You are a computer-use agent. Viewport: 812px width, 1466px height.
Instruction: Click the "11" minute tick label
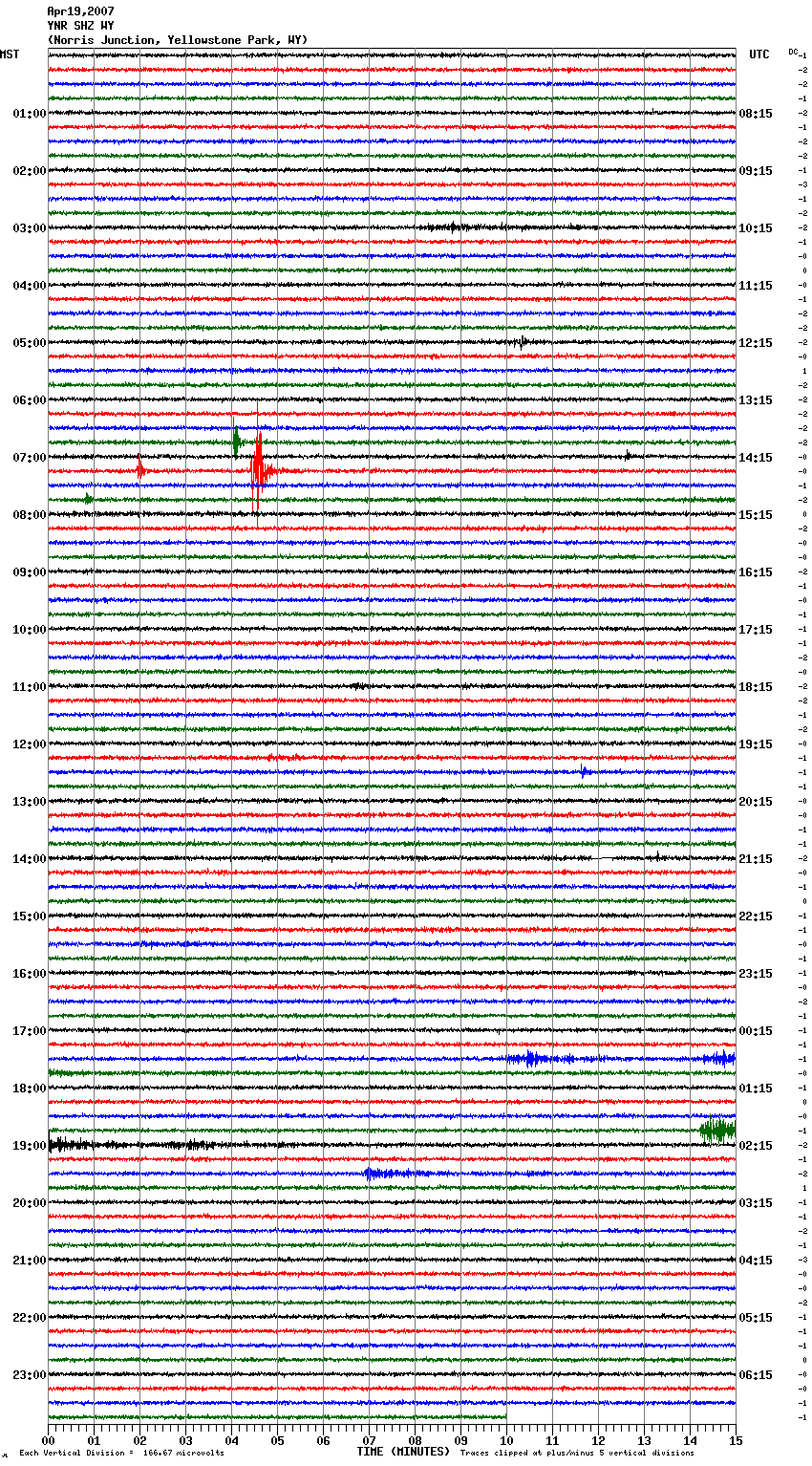click(x=552, y=1440)
